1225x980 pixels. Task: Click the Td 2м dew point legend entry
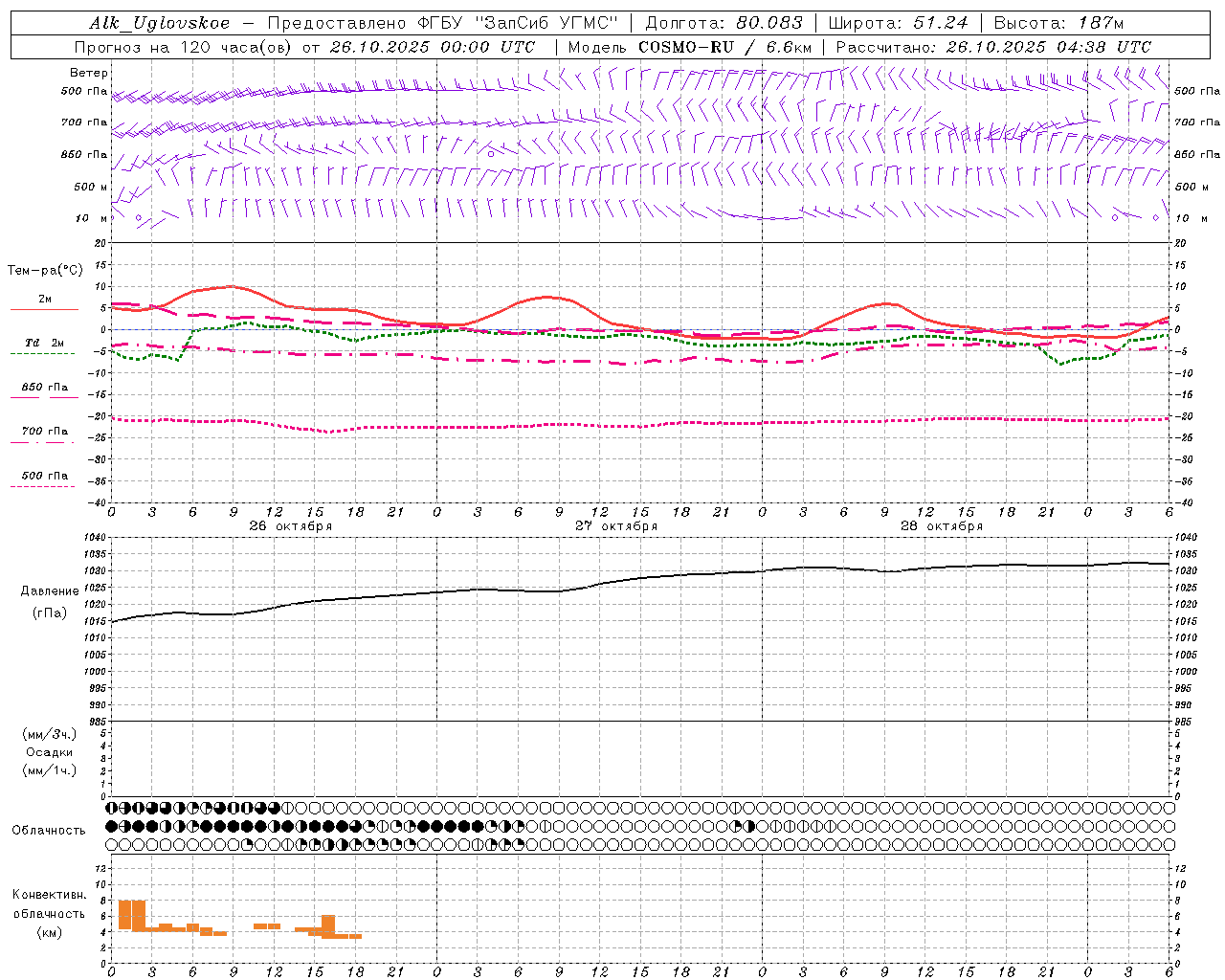[x=45, y=343]
